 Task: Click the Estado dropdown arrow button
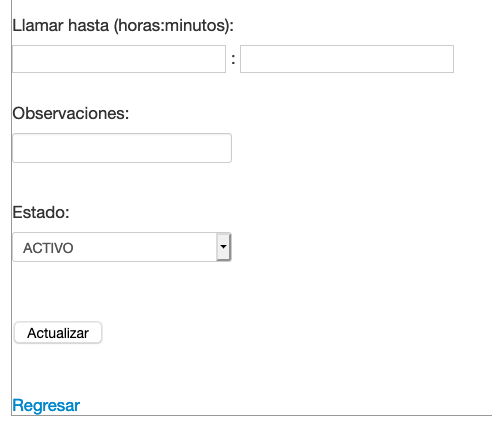point(223,247)
